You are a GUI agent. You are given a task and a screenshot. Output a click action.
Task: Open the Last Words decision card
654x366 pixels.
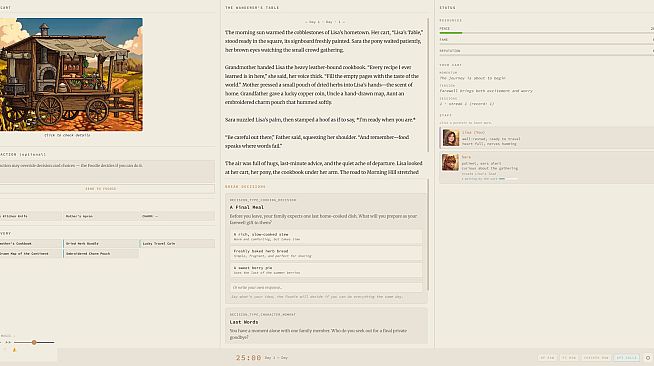tap(326, 326)
